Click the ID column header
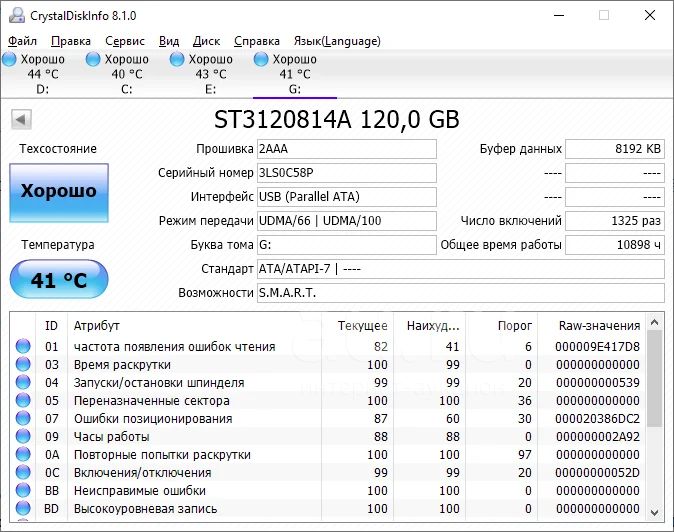The height and width of the screenshot is (532, 674). point(51,326)
